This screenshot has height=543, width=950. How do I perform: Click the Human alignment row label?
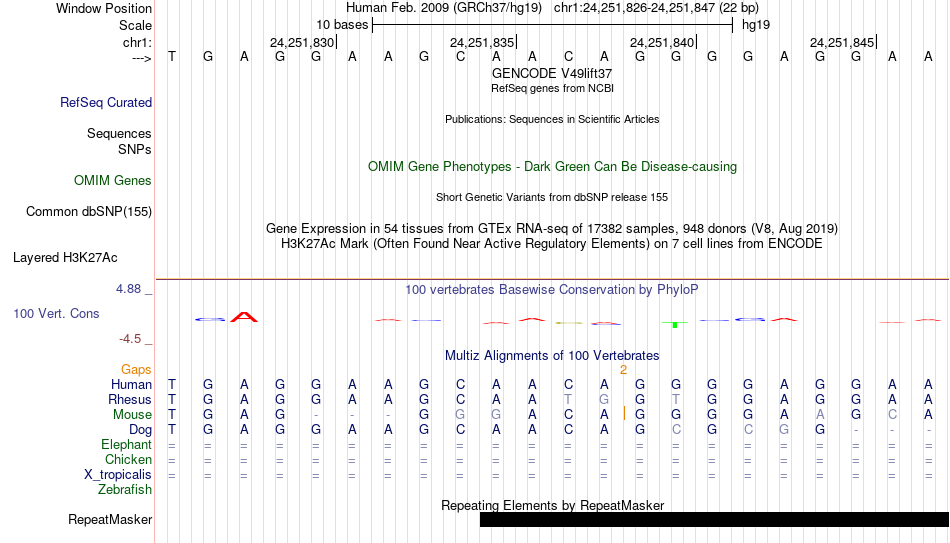[x=131, y=385]
